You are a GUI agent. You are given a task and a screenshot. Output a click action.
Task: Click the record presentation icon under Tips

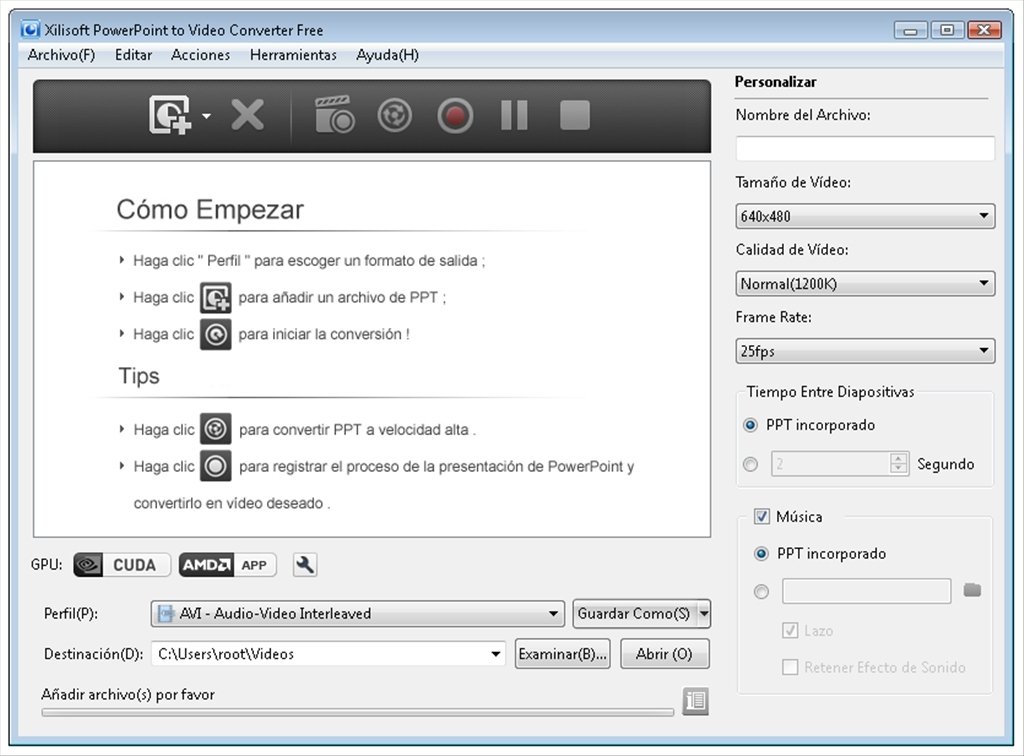pos(216,466)
